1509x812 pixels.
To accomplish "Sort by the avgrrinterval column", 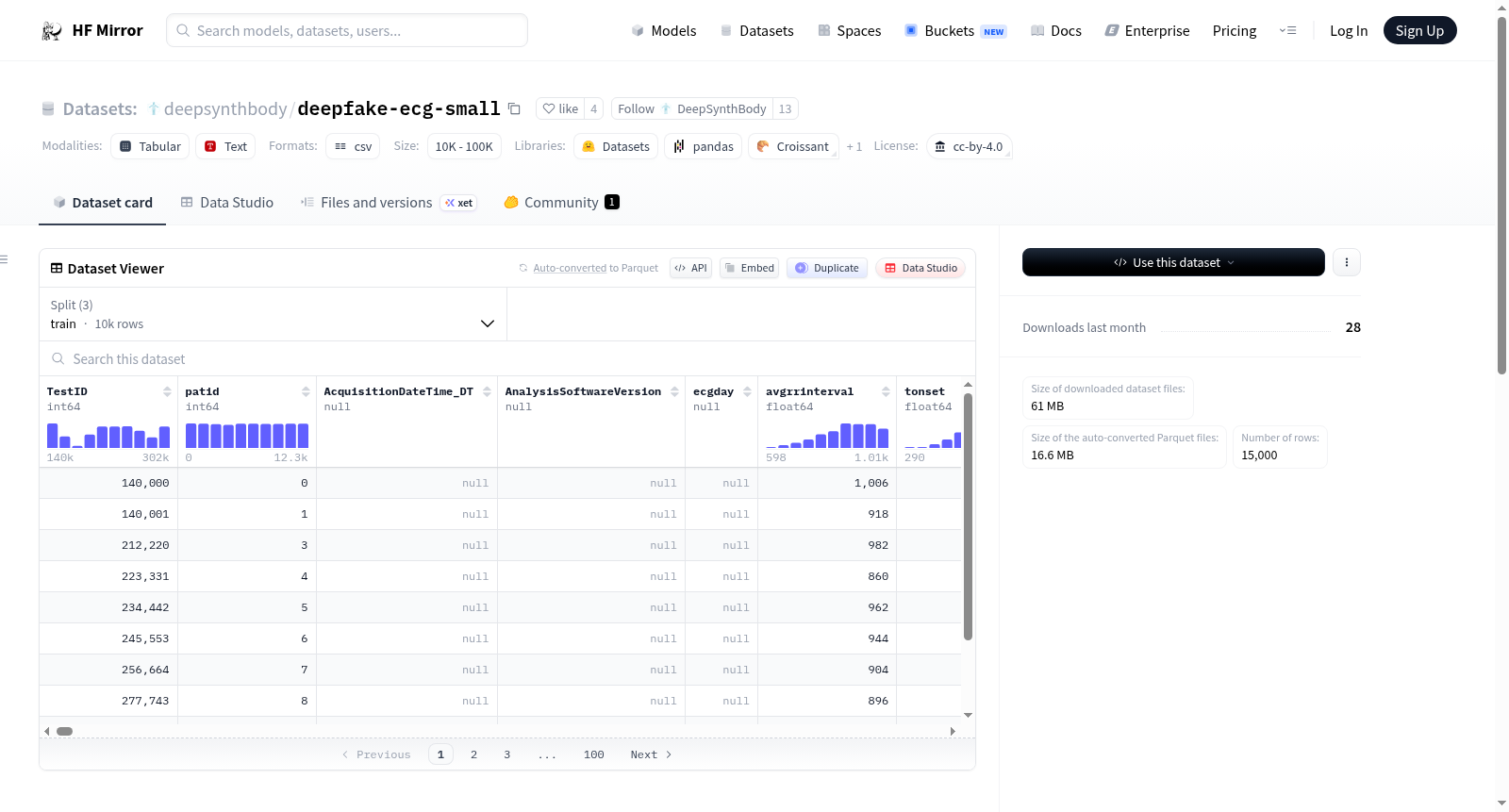I will [886, 391].
